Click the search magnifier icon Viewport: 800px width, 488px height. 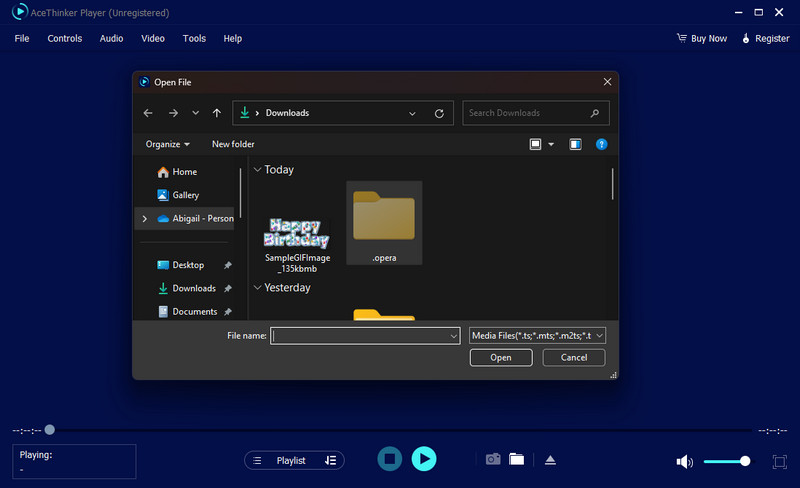coord(595,113)
